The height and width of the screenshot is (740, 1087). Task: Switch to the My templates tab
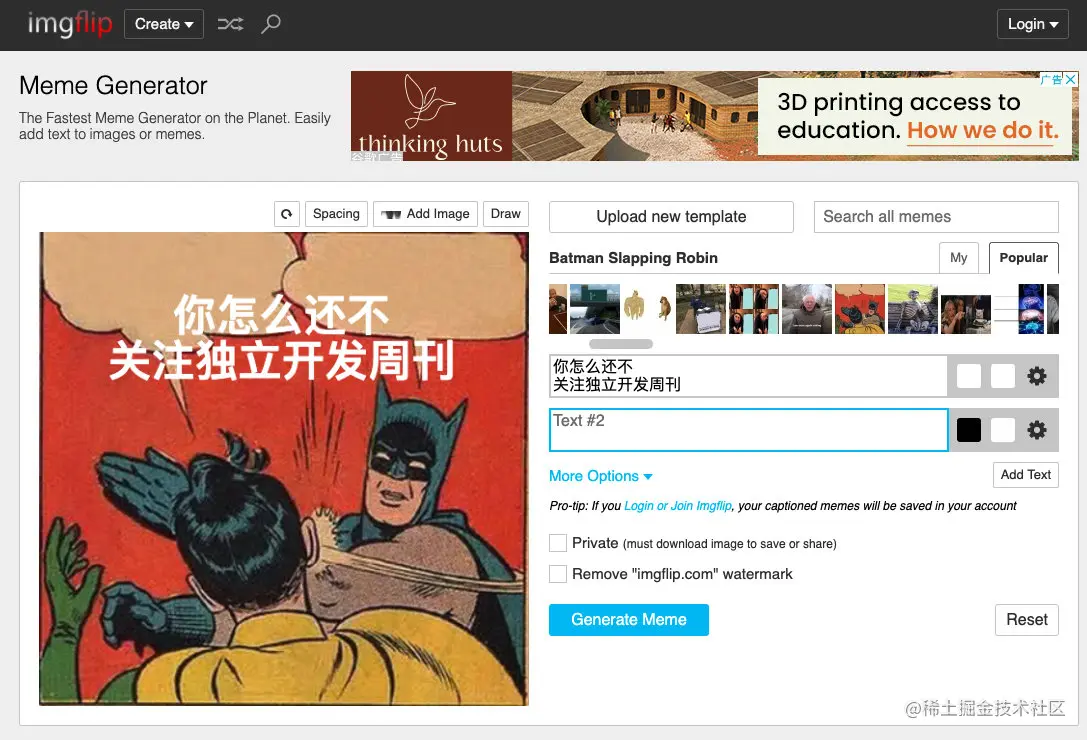point(959,257)
